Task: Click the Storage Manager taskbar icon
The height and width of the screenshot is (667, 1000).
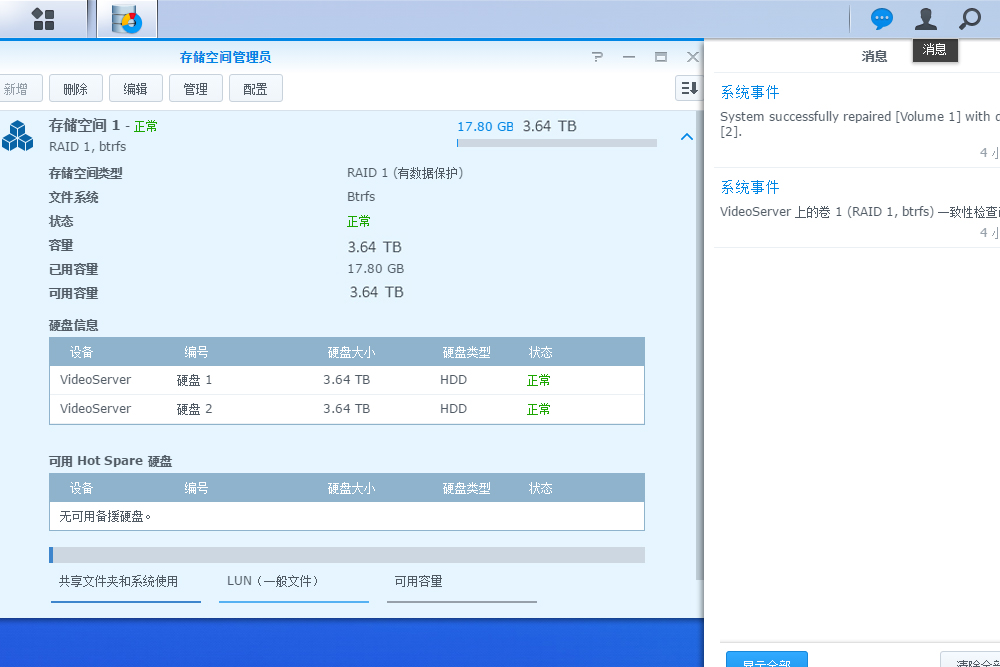Action: coord(126,18)
